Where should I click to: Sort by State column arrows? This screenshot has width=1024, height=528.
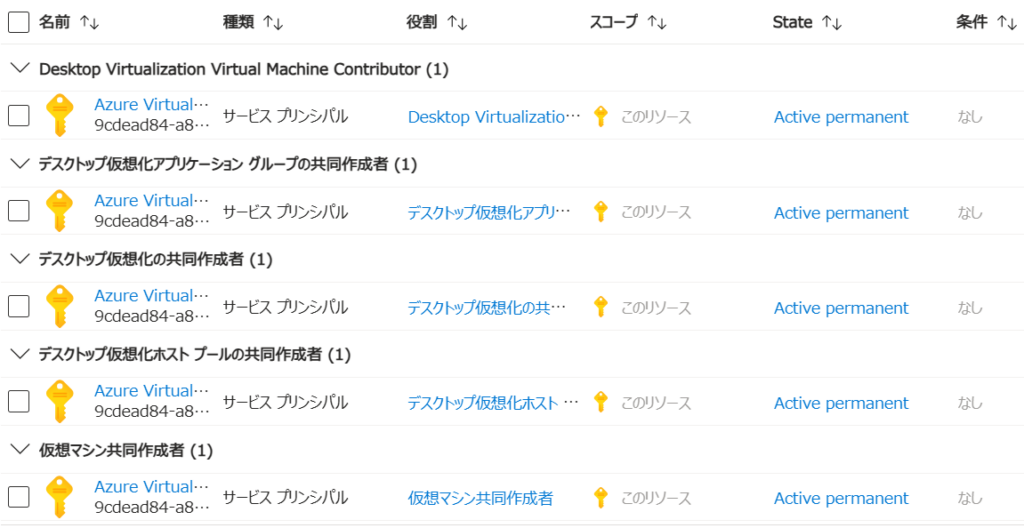click(831, 22)
